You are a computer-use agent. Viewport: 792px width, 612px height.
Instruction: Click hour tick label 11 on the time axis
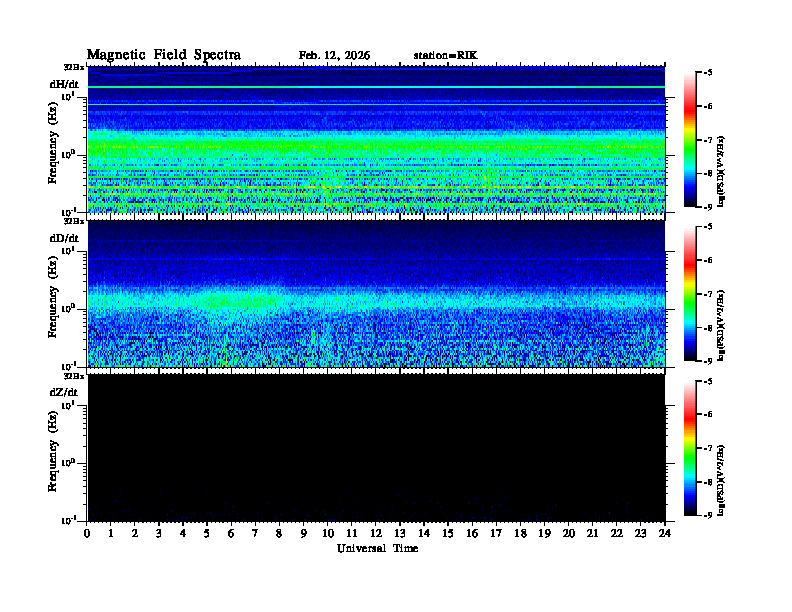coord(352,534)
